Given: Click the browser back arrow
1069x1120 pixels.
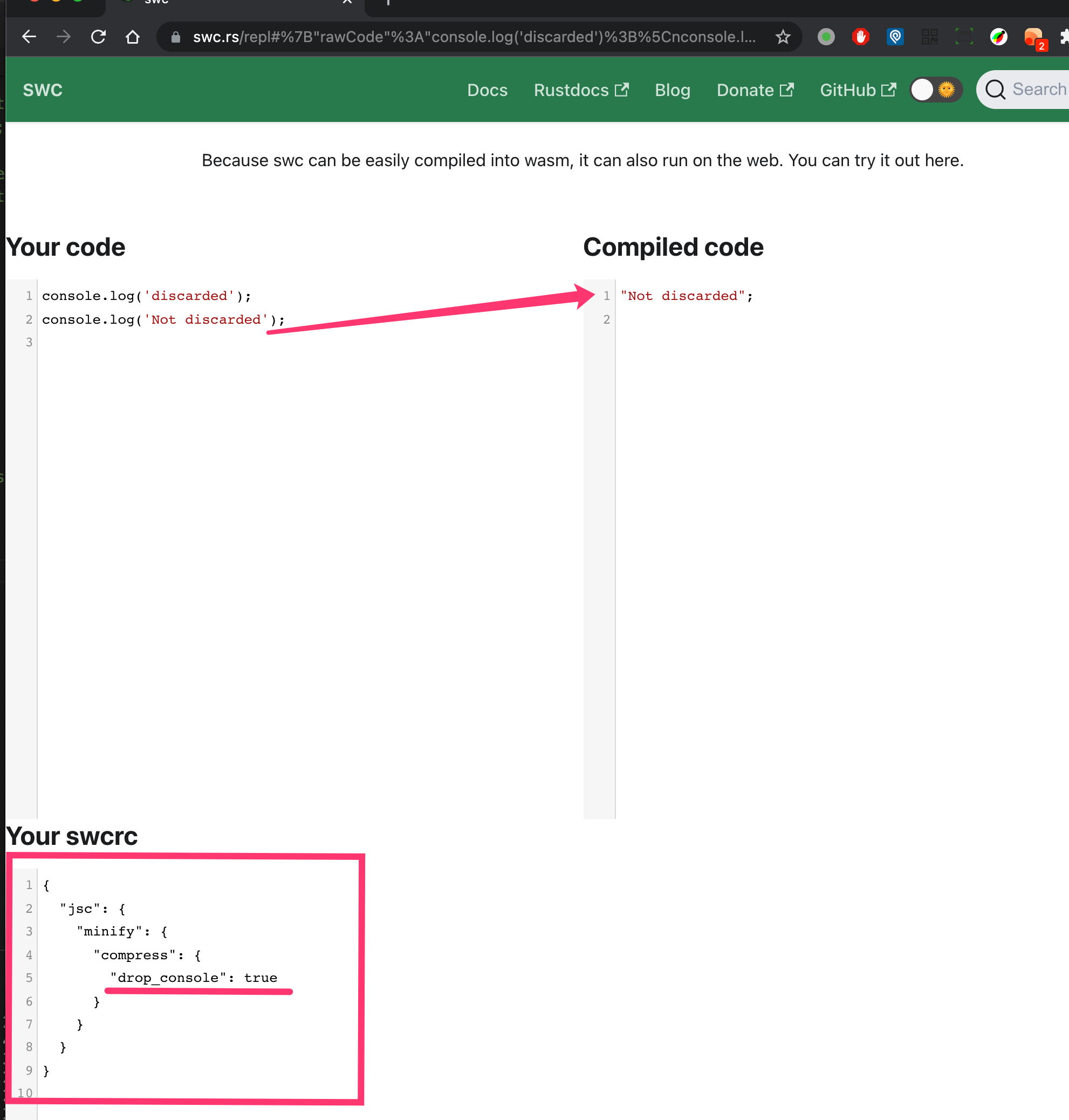Looking at the screenshot, I should pos(29,37).
